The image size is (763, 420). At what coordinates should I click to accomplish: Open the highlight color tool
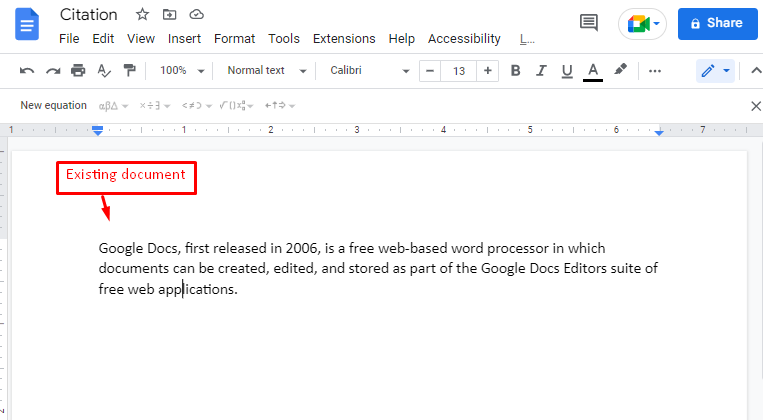click(x=620, y=70)
